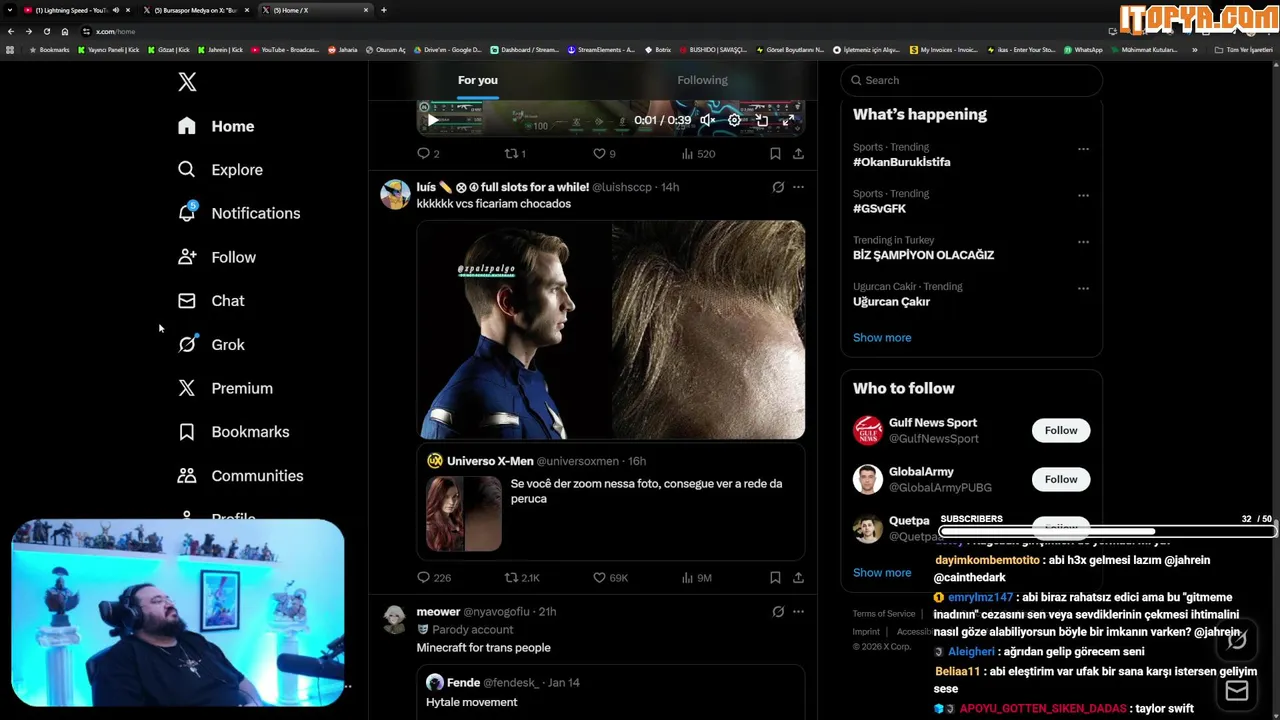Click the Search input field
This screenshot has height=720, width=1280.
pos(972,80)
